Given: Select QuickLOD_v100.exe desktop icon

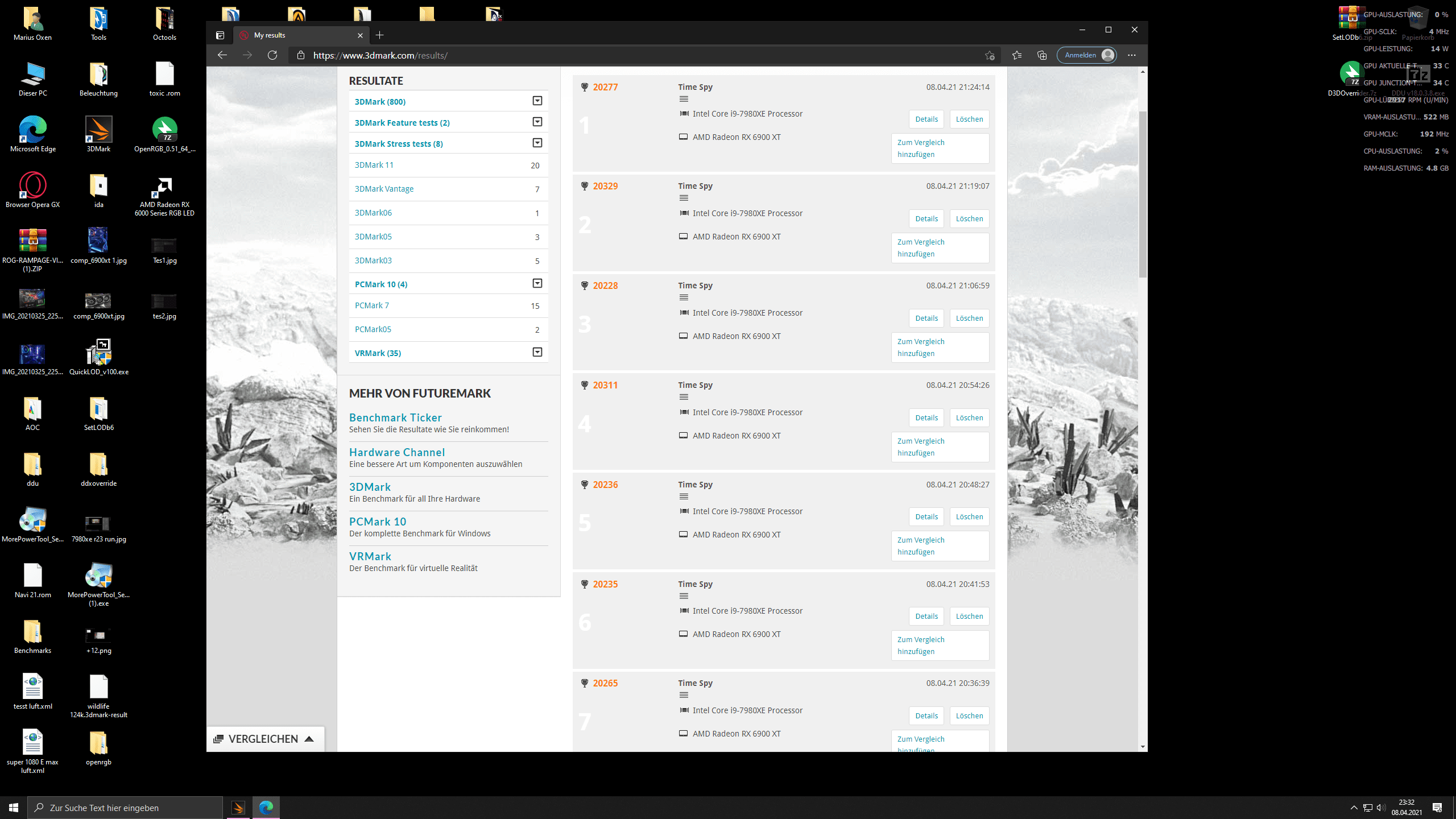Looking at the screenshot, I should click(x=99, y=357).
